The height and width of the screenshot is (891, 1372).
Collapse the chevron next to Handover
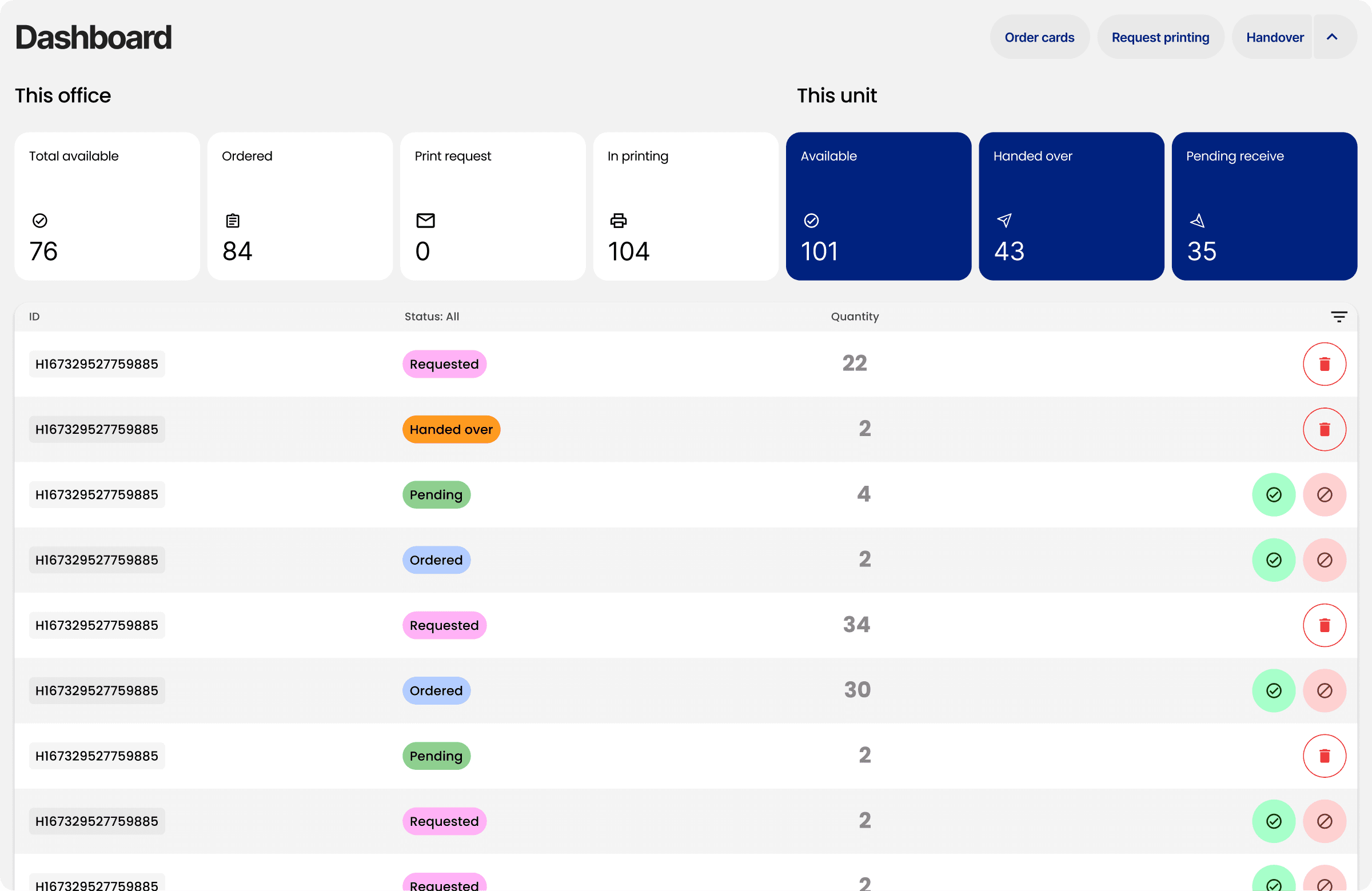tap(1332, 37)
